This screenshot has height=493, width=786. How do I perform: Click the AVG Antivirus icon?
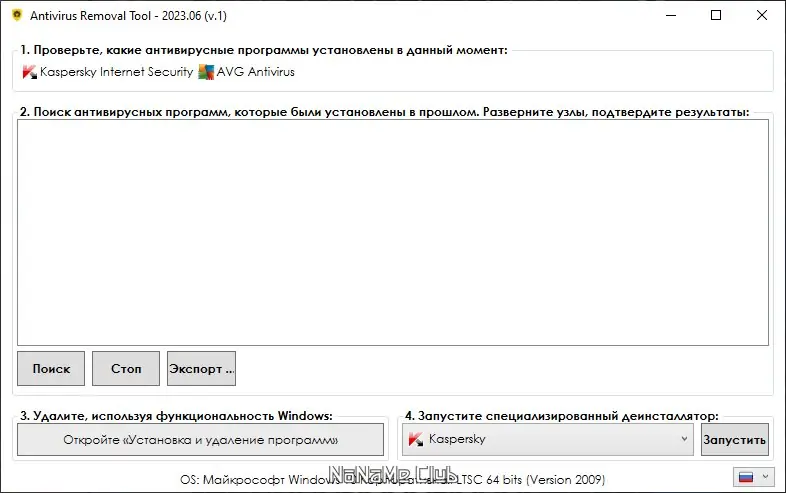(x=206, y=72)
